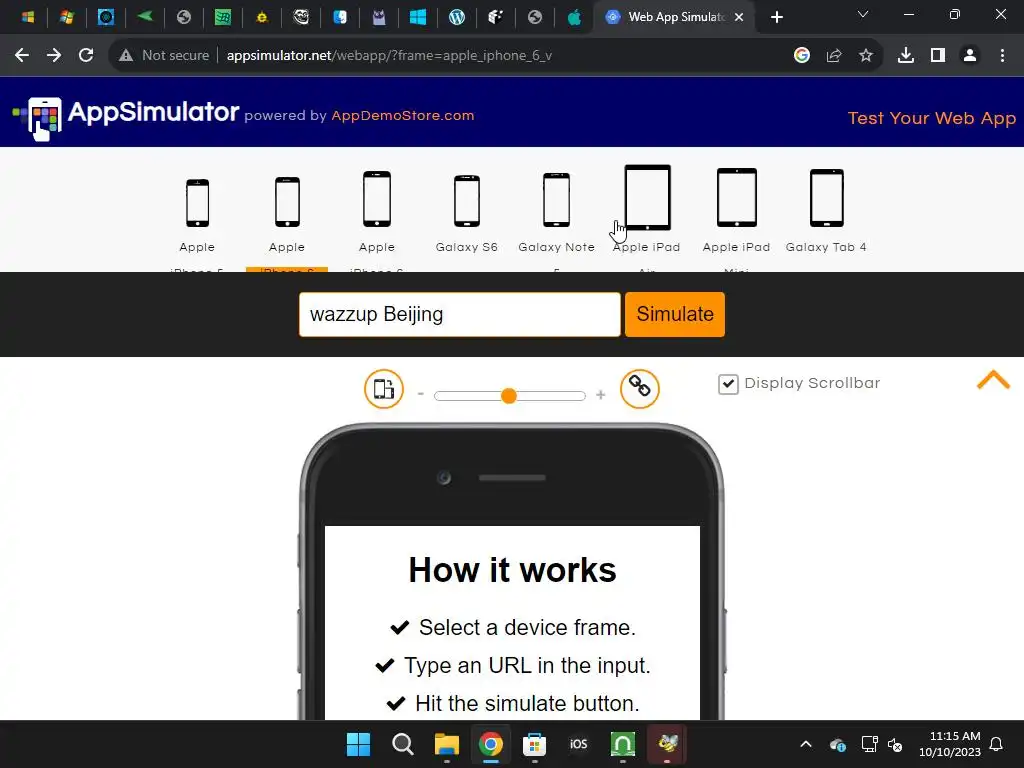Open the green arrow favicon browser tab
Viewport: 1024px width, 768px height.
click(x=144, y=16)
